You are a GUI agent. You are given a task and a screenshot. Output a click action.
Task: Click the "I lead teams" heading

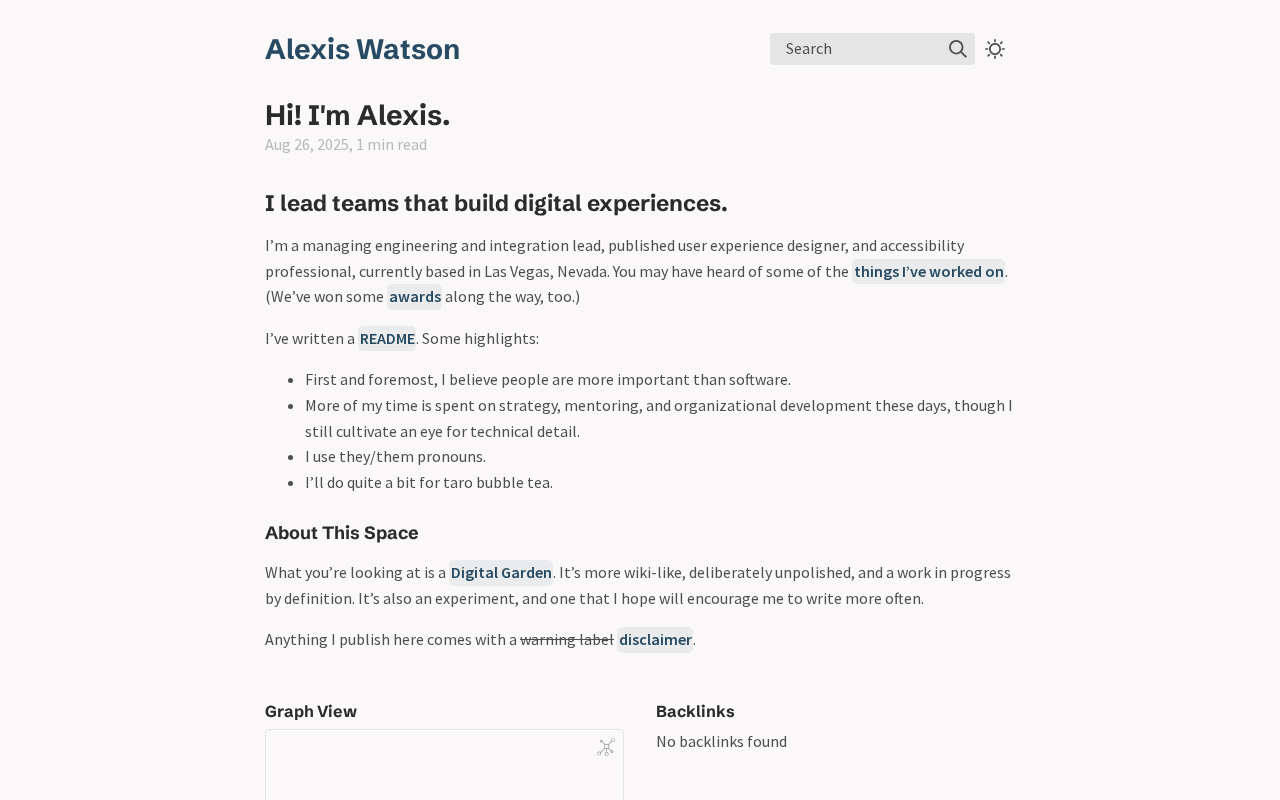tap(496, 204)
